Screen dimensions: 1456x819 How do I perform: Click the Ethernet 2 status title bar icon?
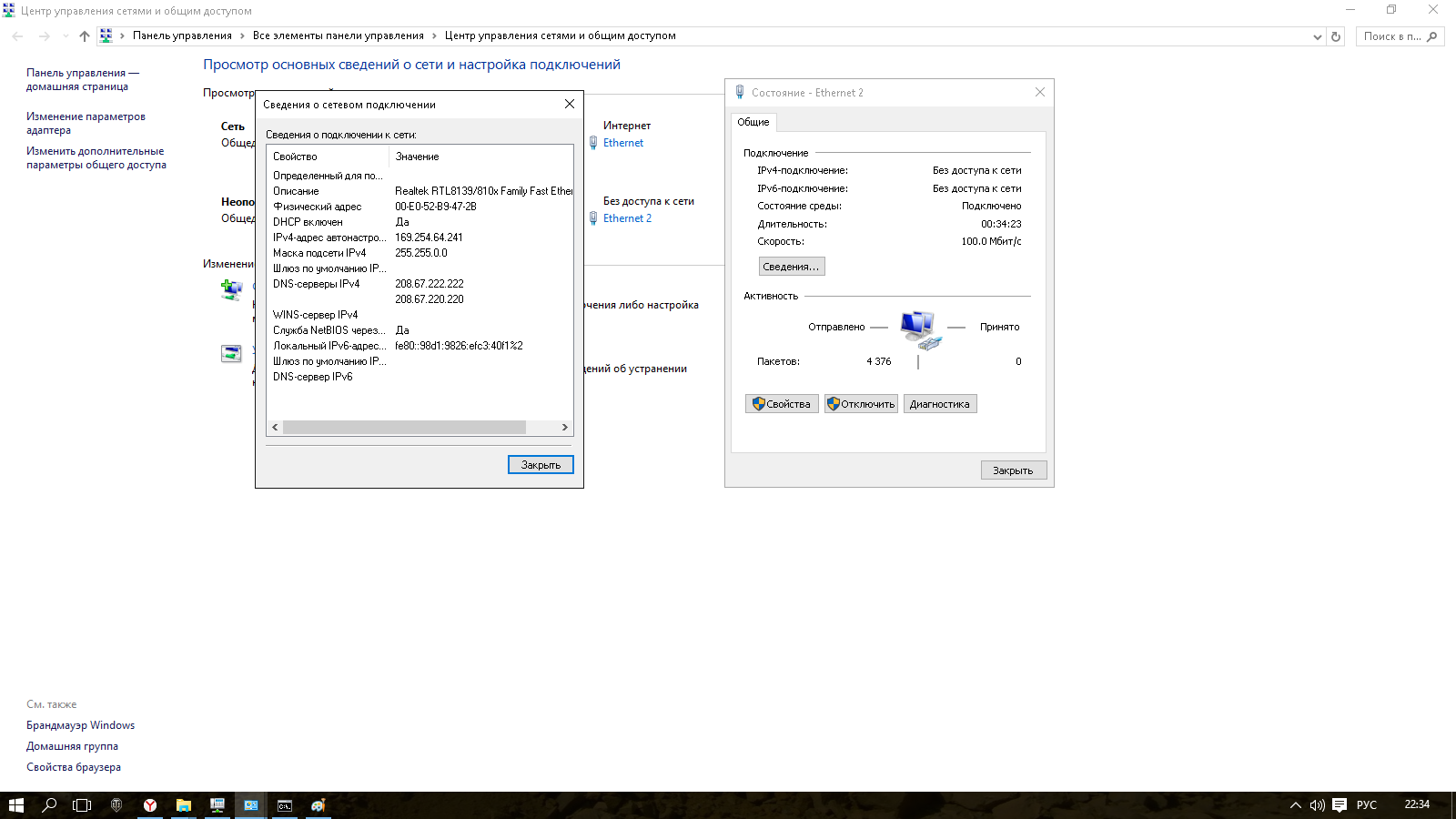click(x=740, y=93)
